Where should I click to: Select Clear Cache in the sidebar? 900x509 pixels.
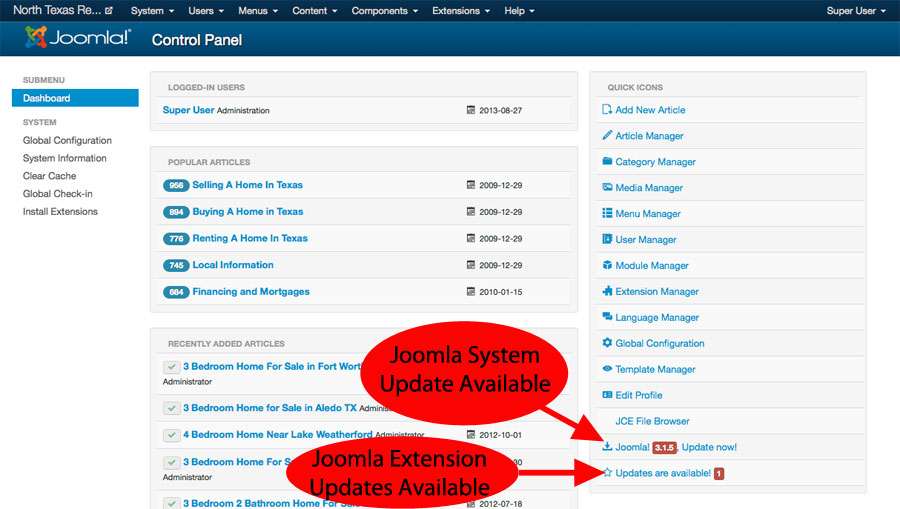pyautogui.click(x=49, y=176)
